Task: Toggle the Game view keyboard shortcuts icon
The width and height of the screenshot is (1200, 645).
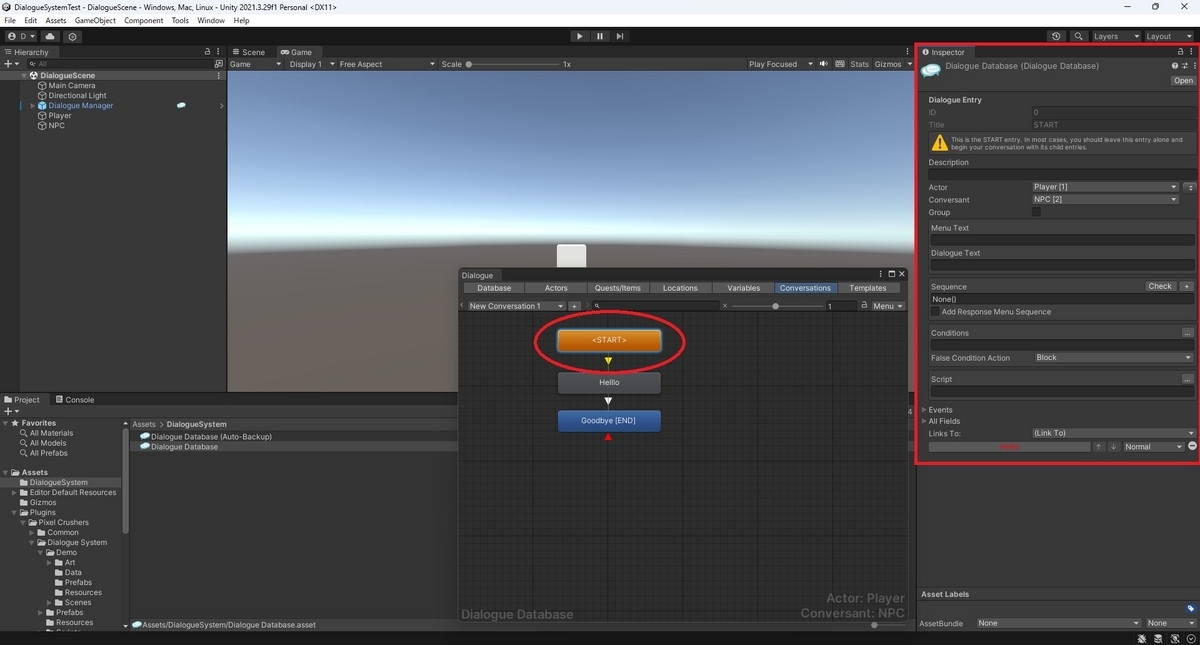Action: (x=839, y=64)
